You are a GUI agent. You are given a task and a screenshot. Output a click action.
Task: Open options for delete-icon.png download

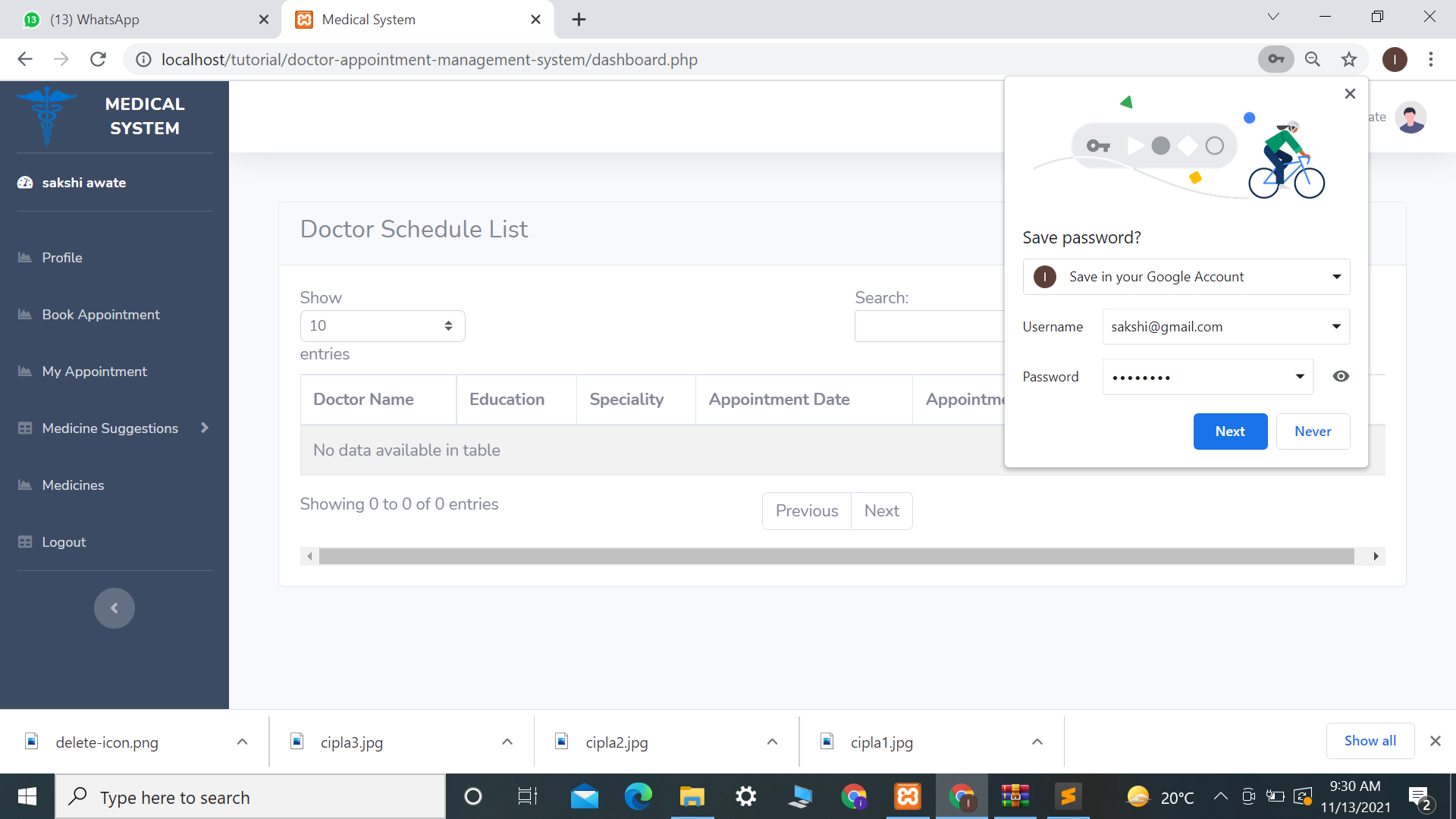[242, 742]
